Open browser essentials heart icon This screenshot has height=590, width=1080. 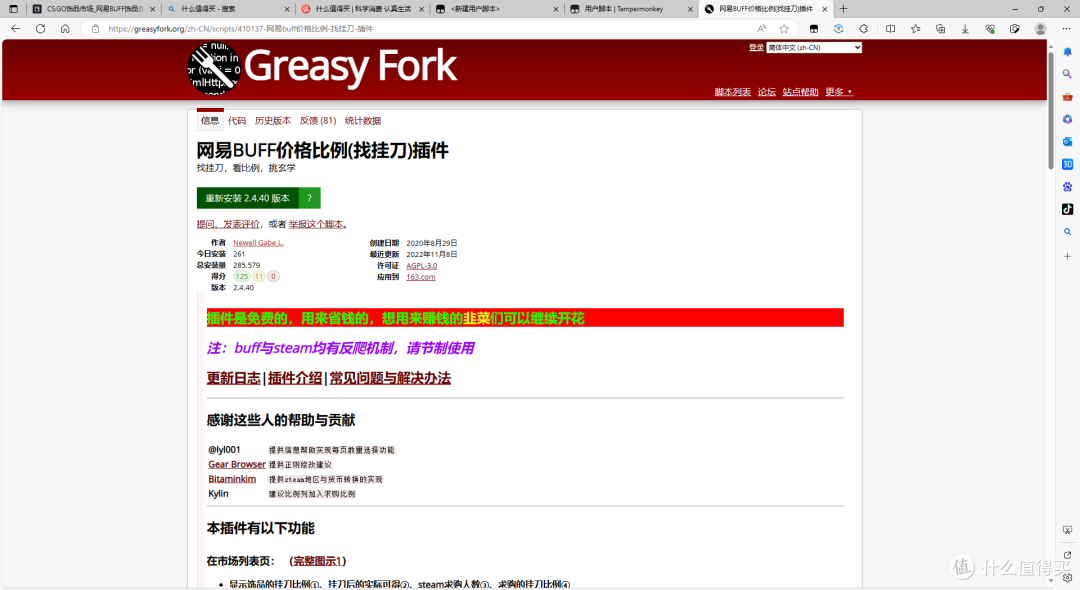tap(990, 29)
